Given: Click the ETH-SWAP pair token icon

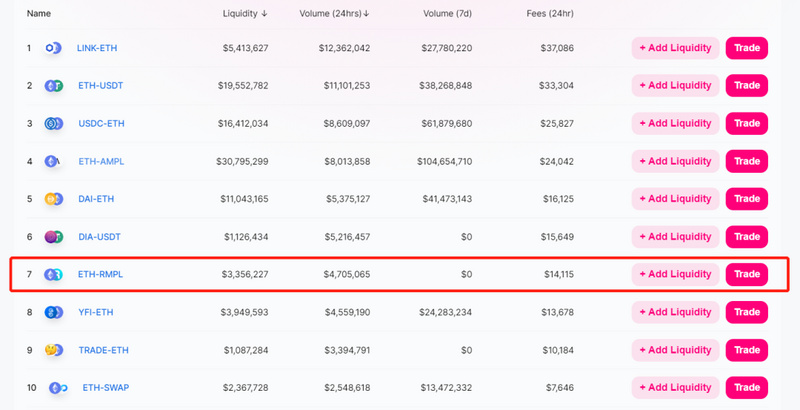Looking at the screenshot, I should tap(57, 387).
